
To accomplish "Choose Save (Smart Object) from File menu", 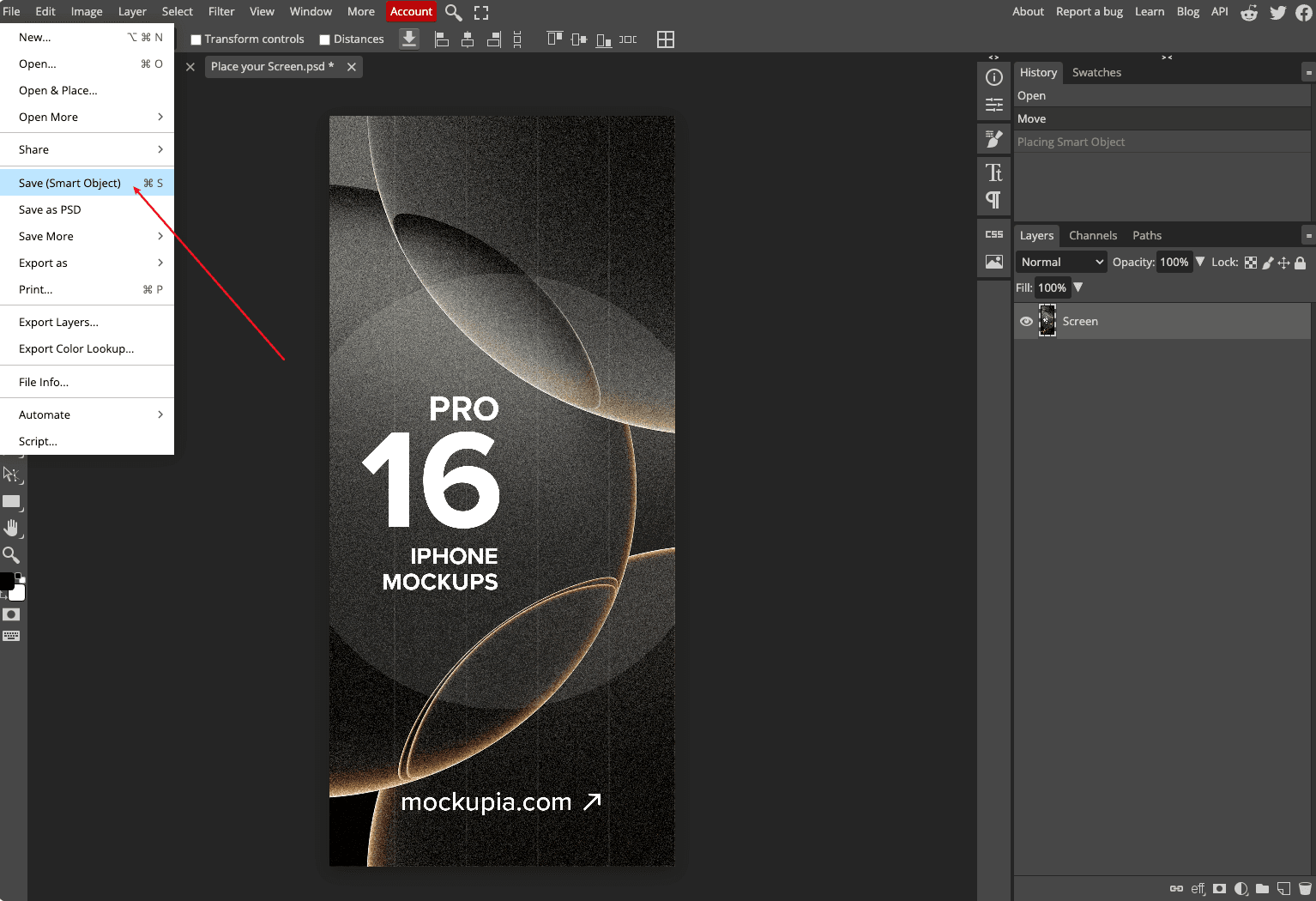I will coord(70,183).
